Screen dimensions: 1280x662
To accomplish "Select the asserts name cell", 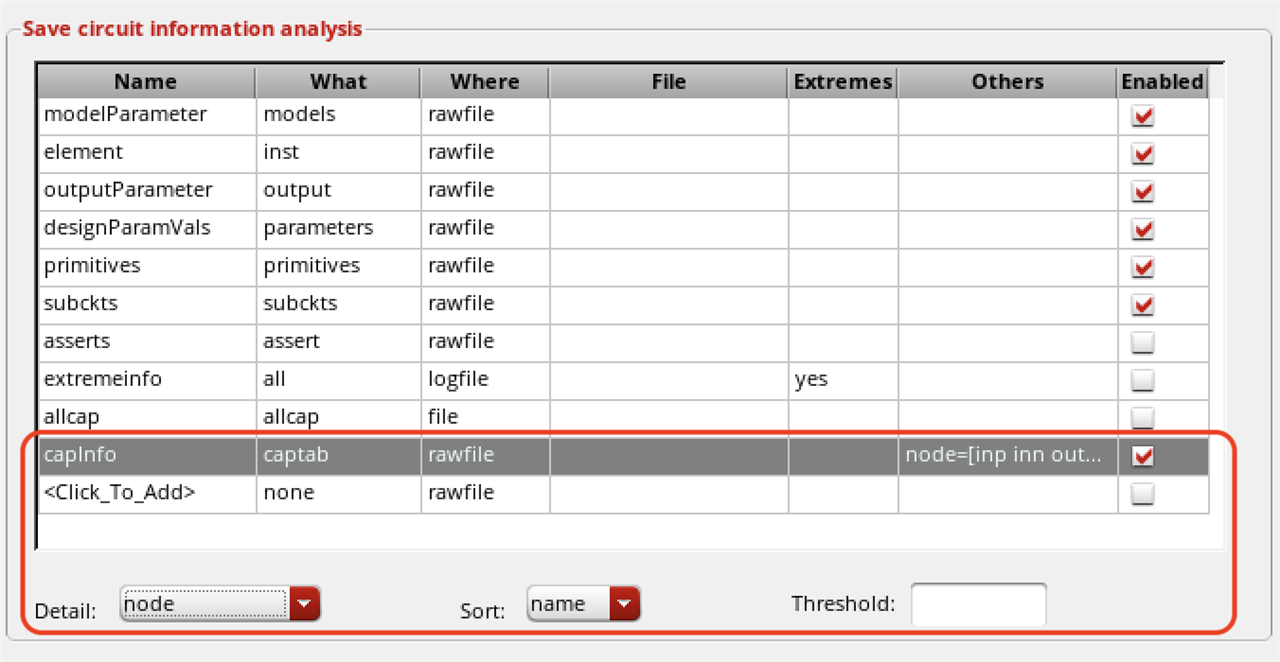I will click(x=147, y=342).
